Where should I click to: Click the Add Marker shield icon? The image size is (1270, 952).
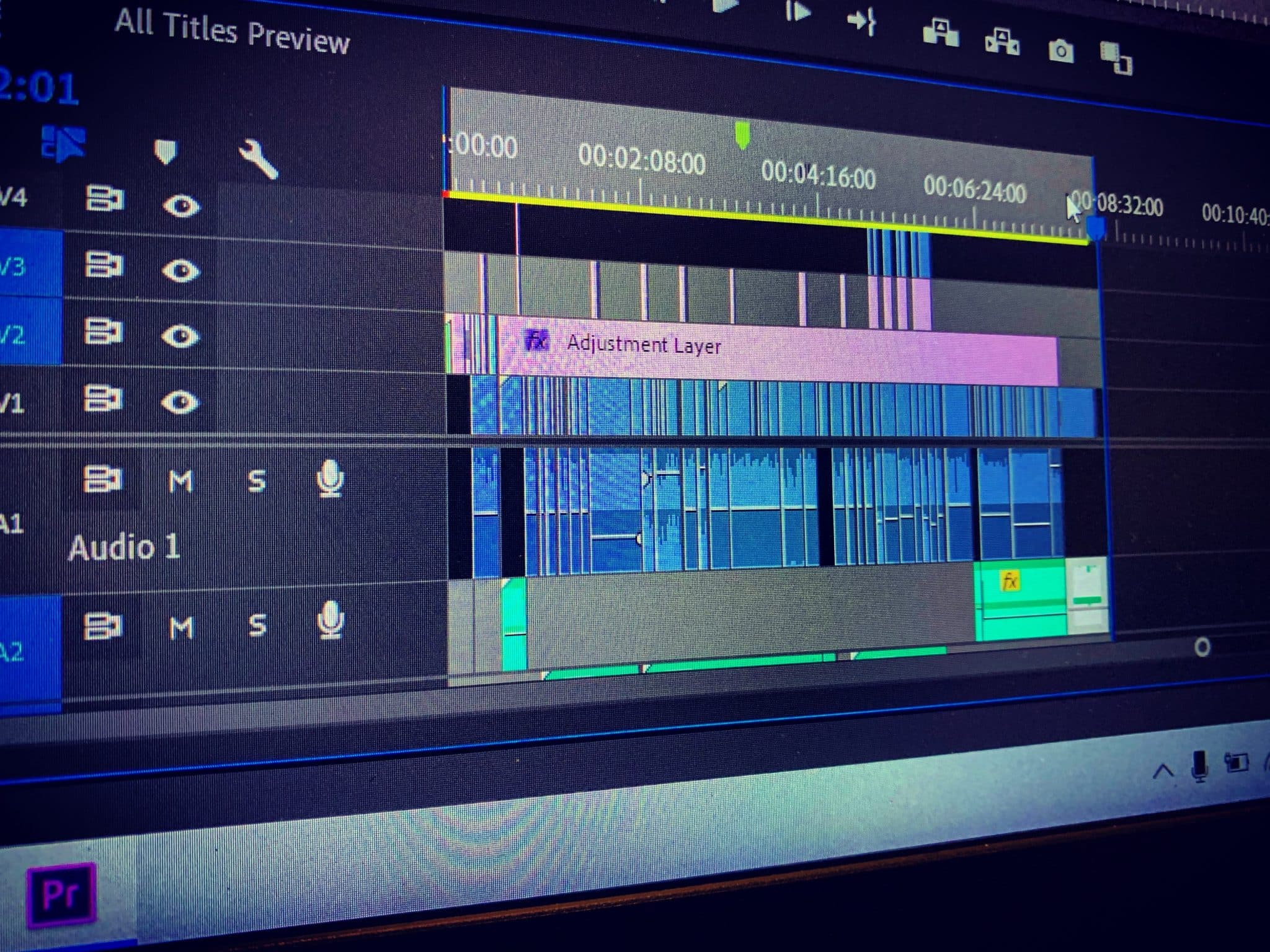click(165, 151)
